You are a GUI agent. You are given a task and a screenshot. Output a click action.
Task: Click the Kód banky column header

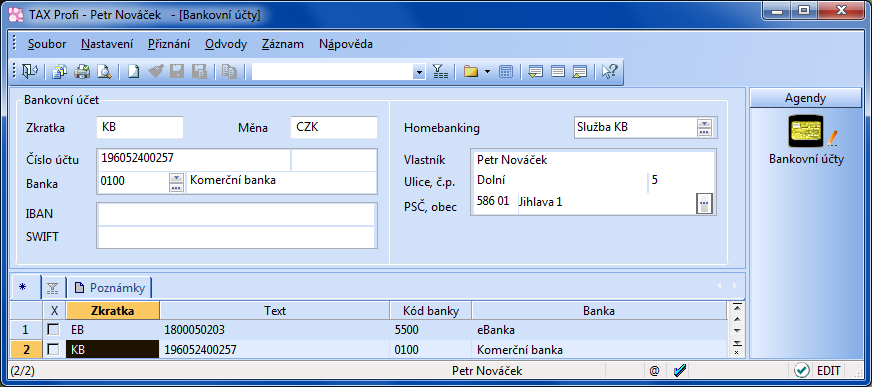pos(431,311)
